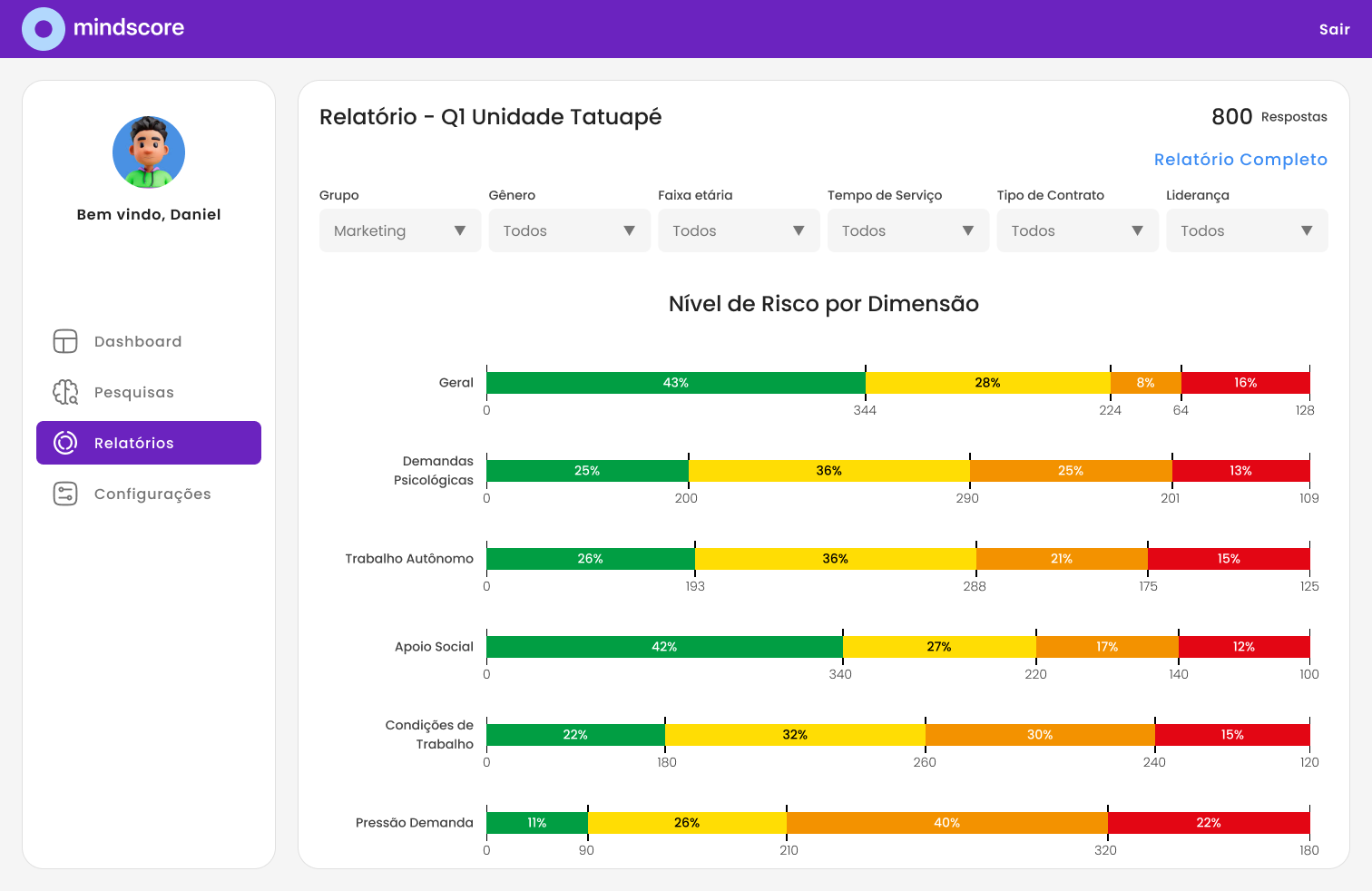Screen dimensions: 1372x891
Task: Select the Dashboard icon in the sidebar
Action: point(64,341)
